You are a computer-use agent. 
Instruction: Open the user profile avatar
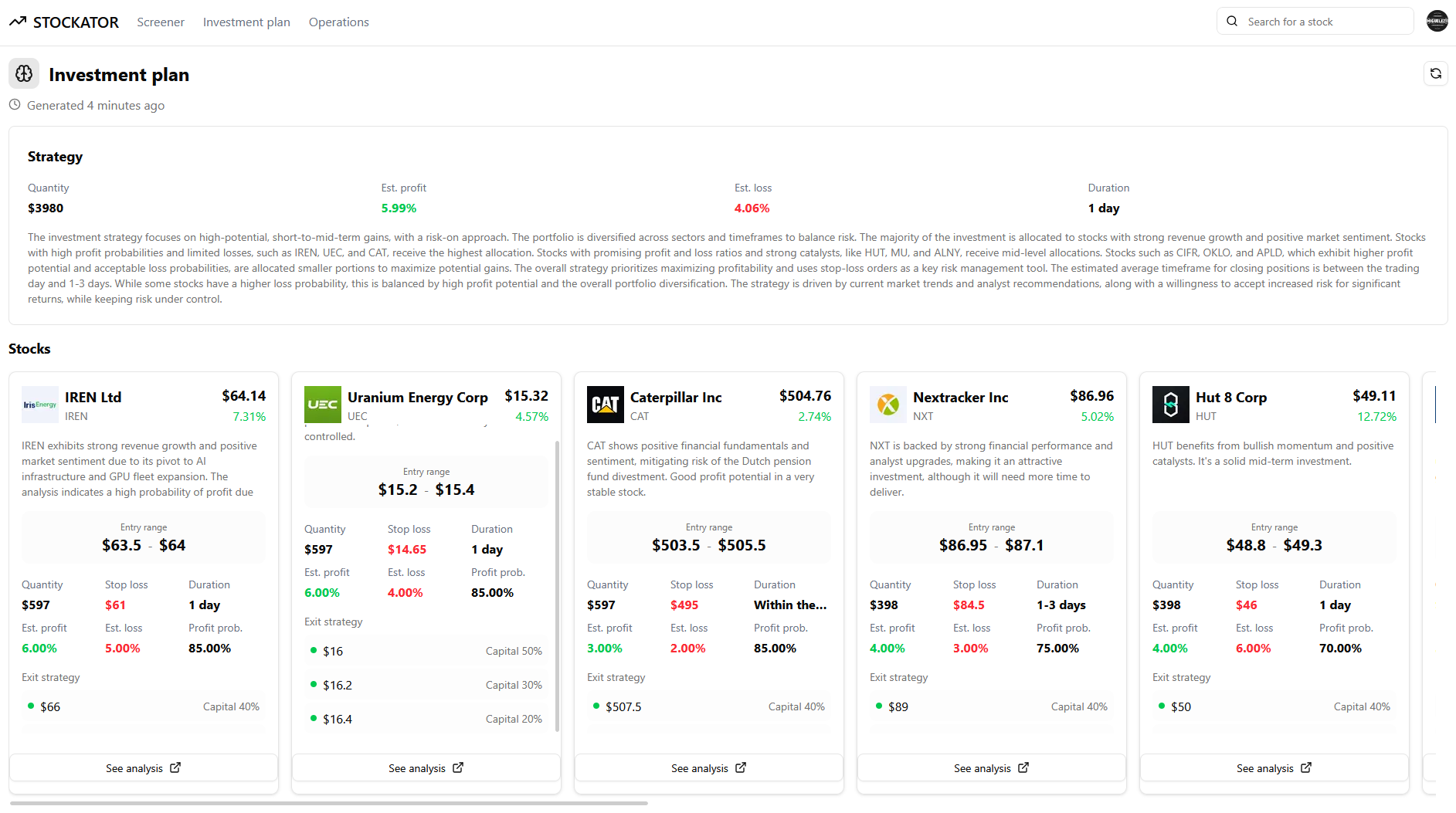click(x=1437, y=21)
